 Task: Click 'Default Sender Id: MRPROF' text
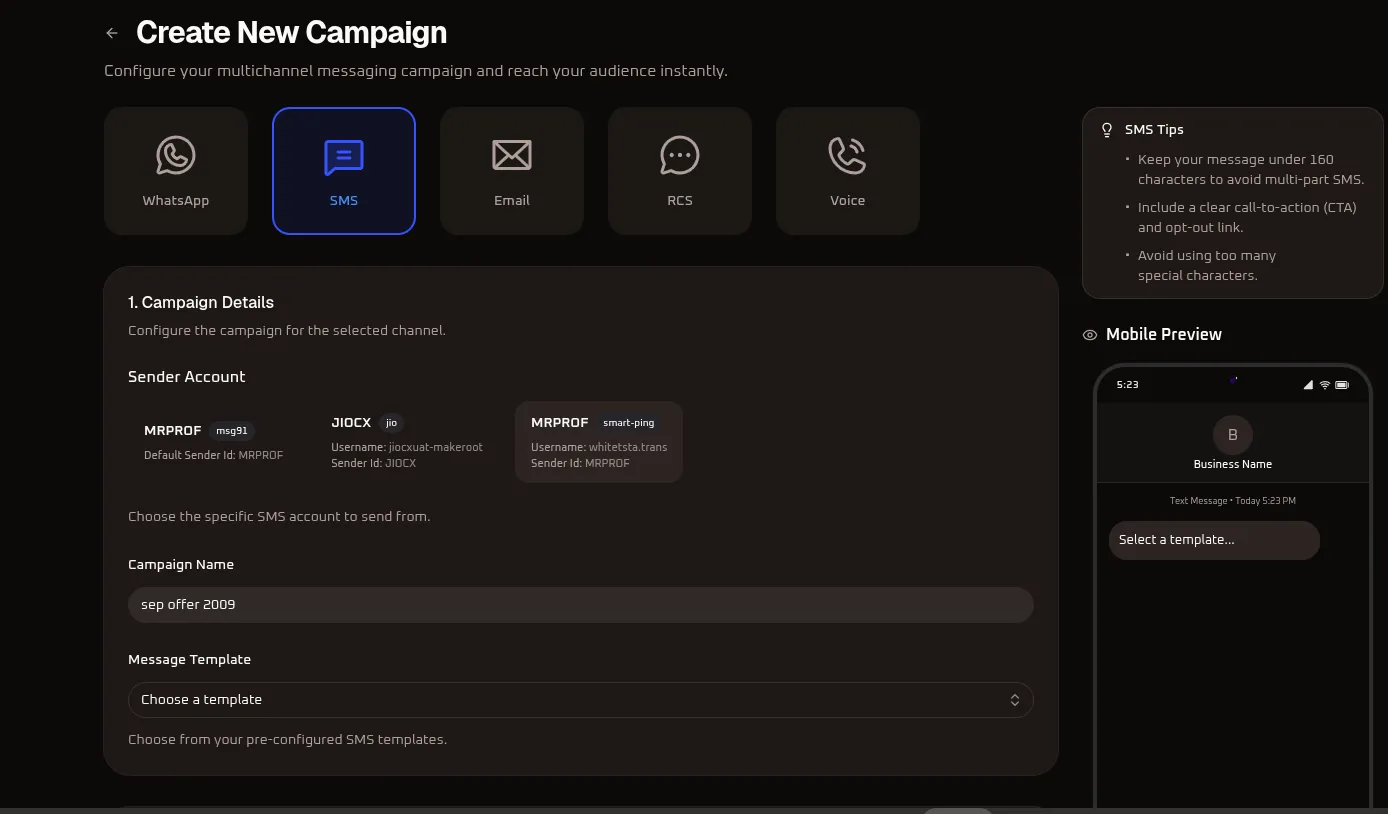[x=214, y=455]
